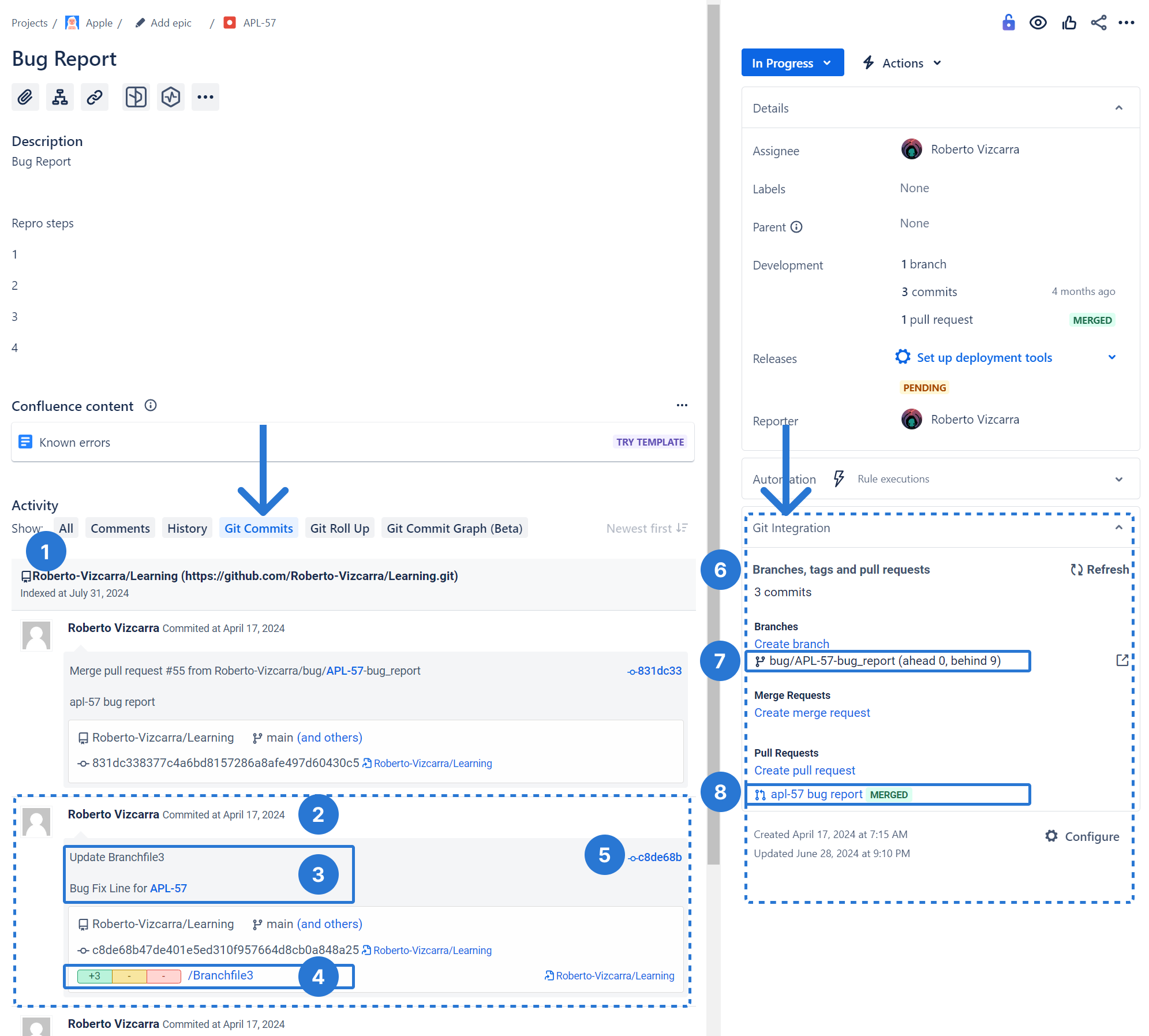Click the Add epic pencil icon
Image resolution: width=1149 pixels, height=1036 pixels.
click(x=140, y=23)
